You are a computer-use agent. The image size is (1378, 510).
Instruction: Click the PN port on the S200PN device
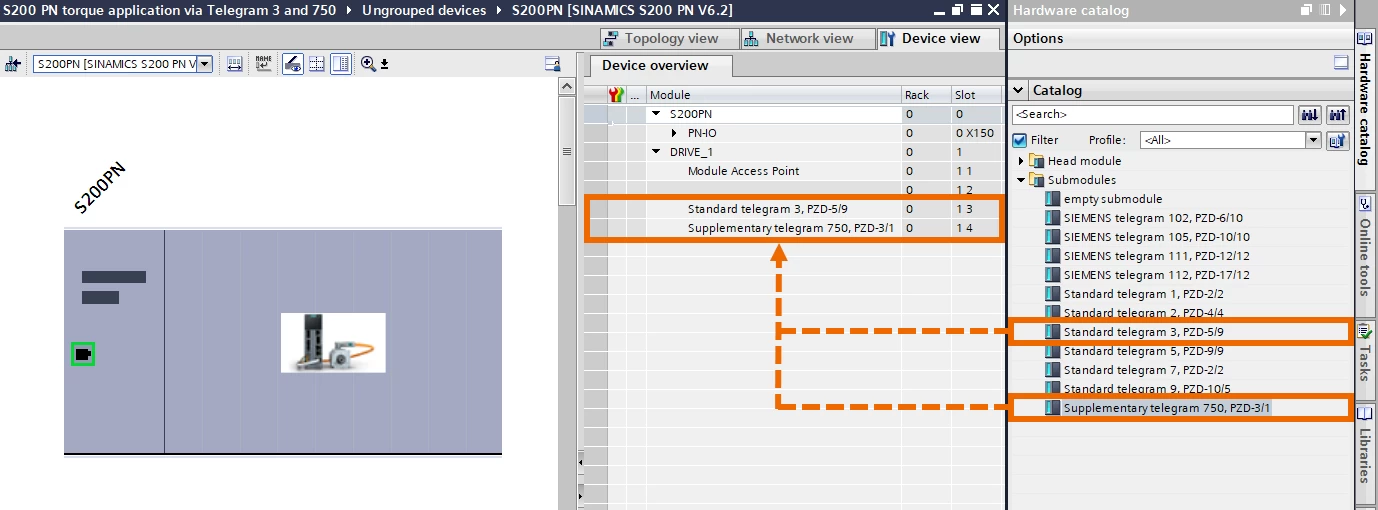click(83, 354)
